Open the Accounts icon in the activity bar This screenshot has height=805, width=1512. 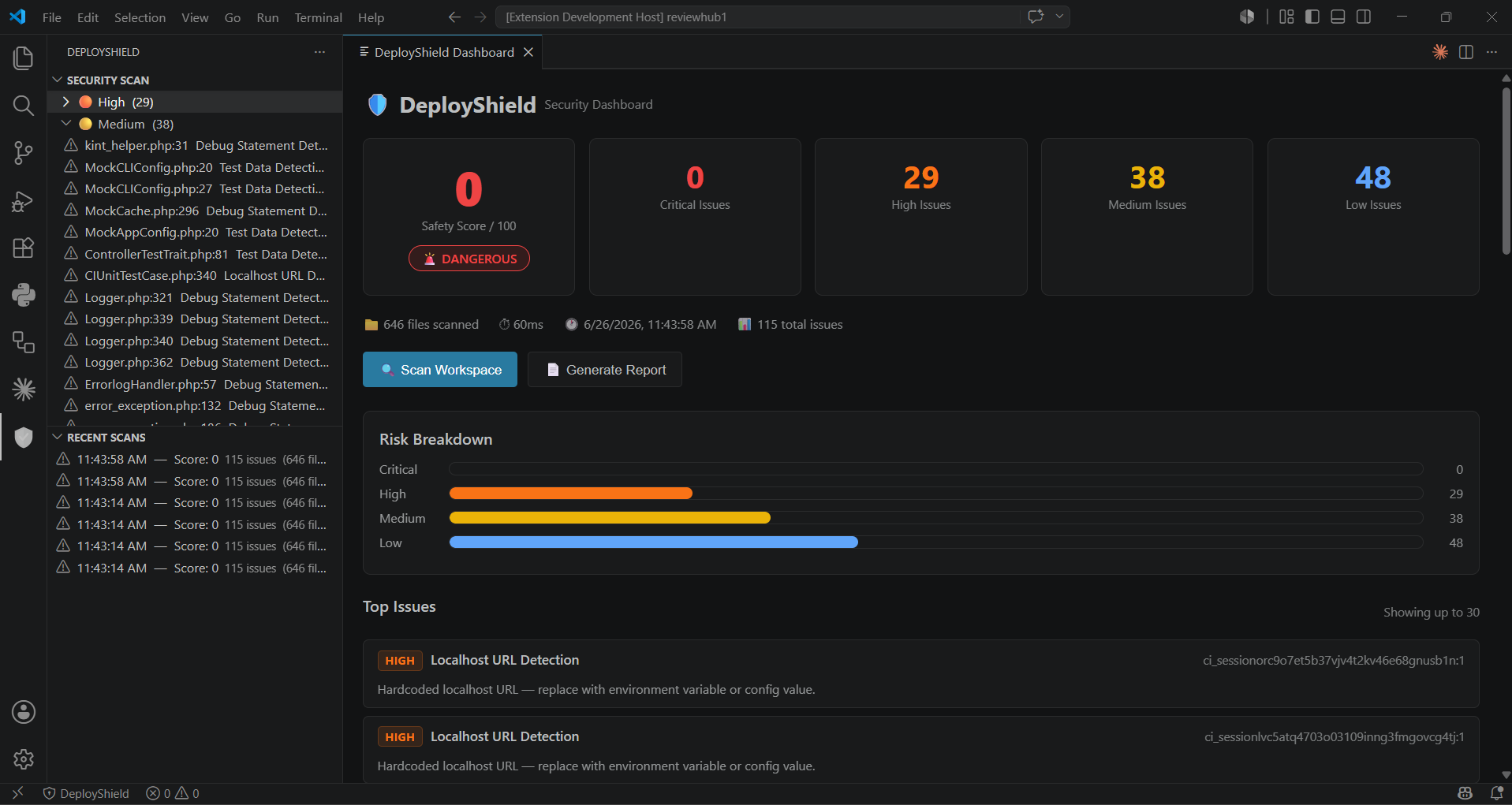coord(24,712)
